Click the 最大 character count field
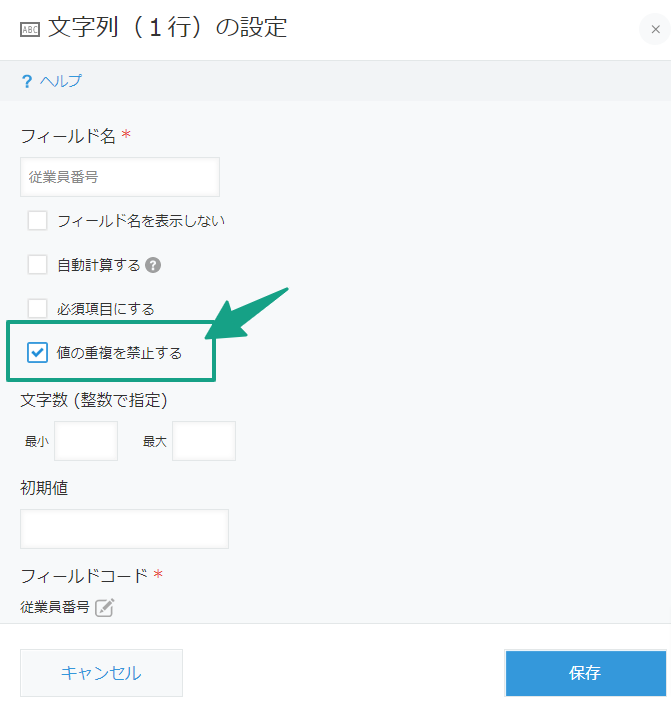The height and width of the screenshot is (714, 671). coord(204,441)
